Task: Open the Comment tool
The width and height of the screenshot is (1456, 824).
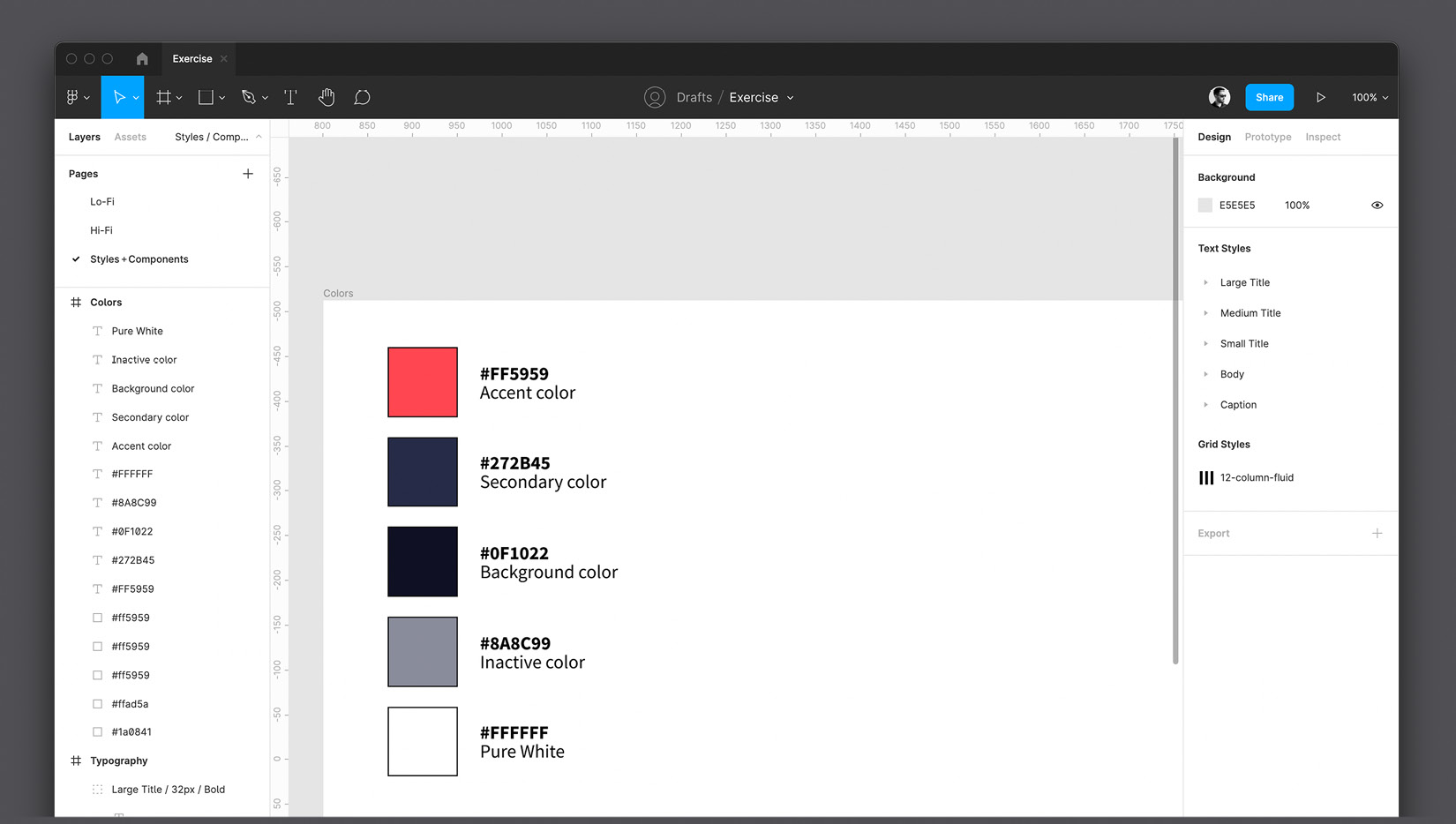Action: point(362,97)
